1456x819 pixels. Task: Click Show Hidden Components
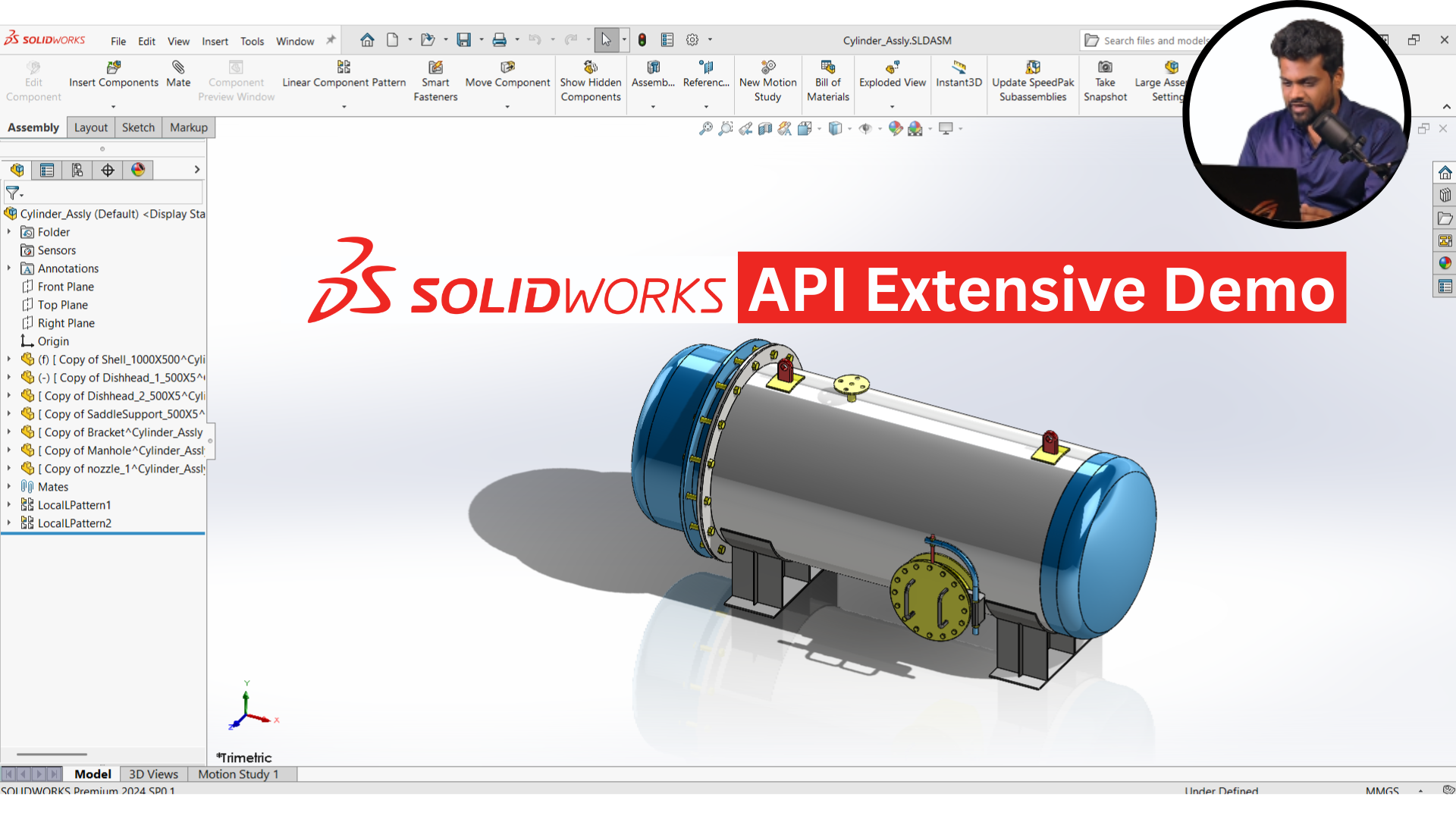(591, 80)
